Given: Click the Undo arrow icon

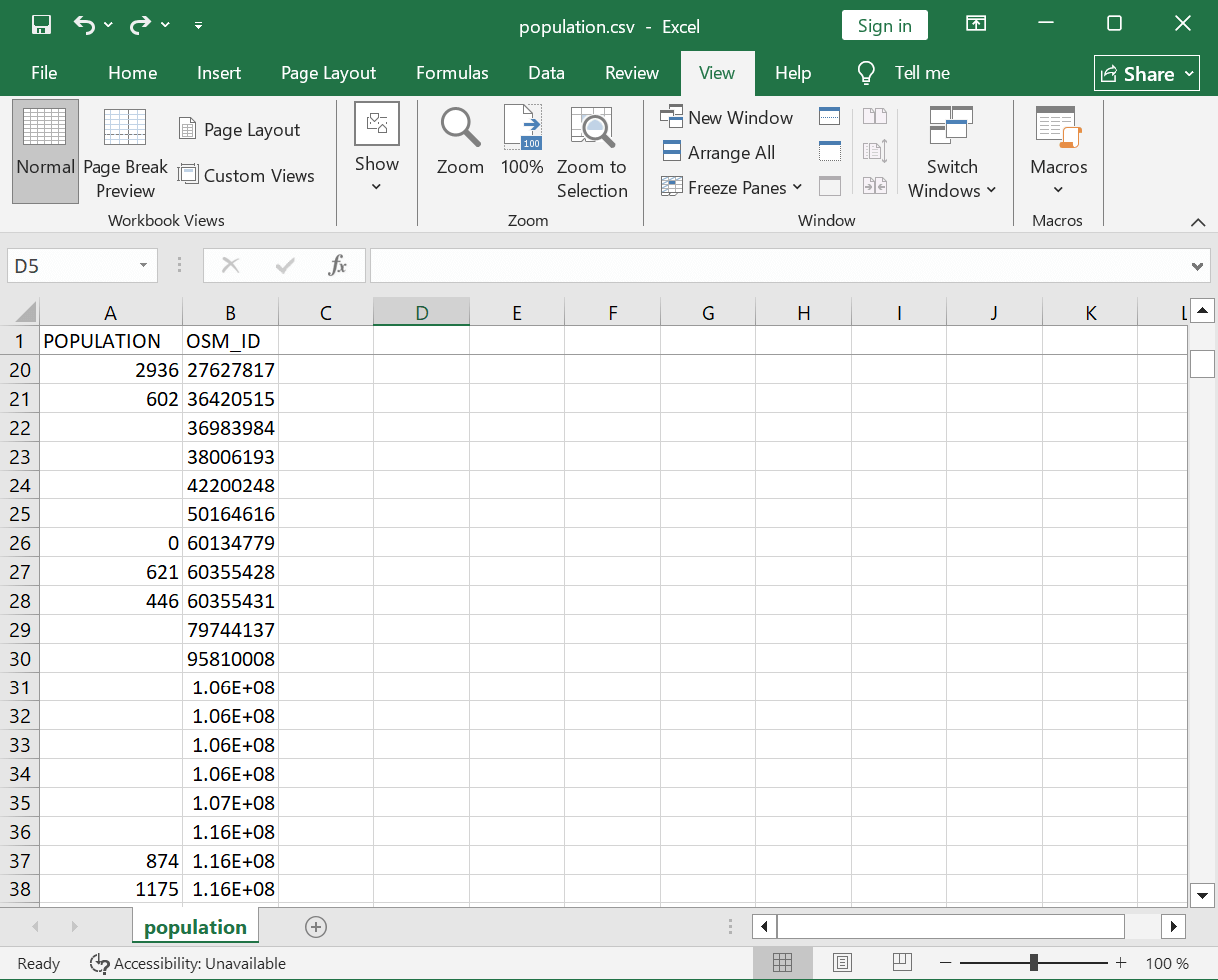Looking at the screenshot, I should coord(84,25).
